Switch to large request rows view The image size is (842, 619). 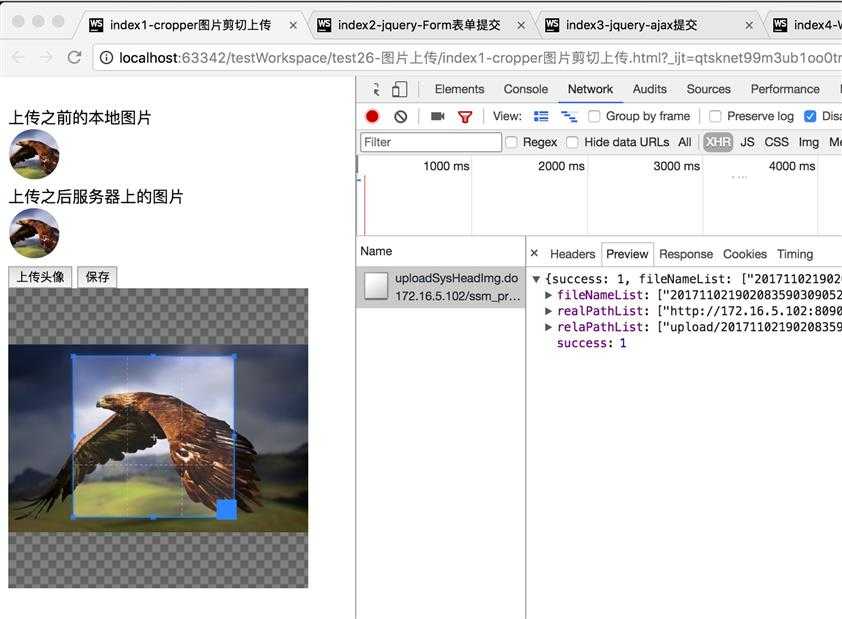pyautogui.click(x=541, y=116)
